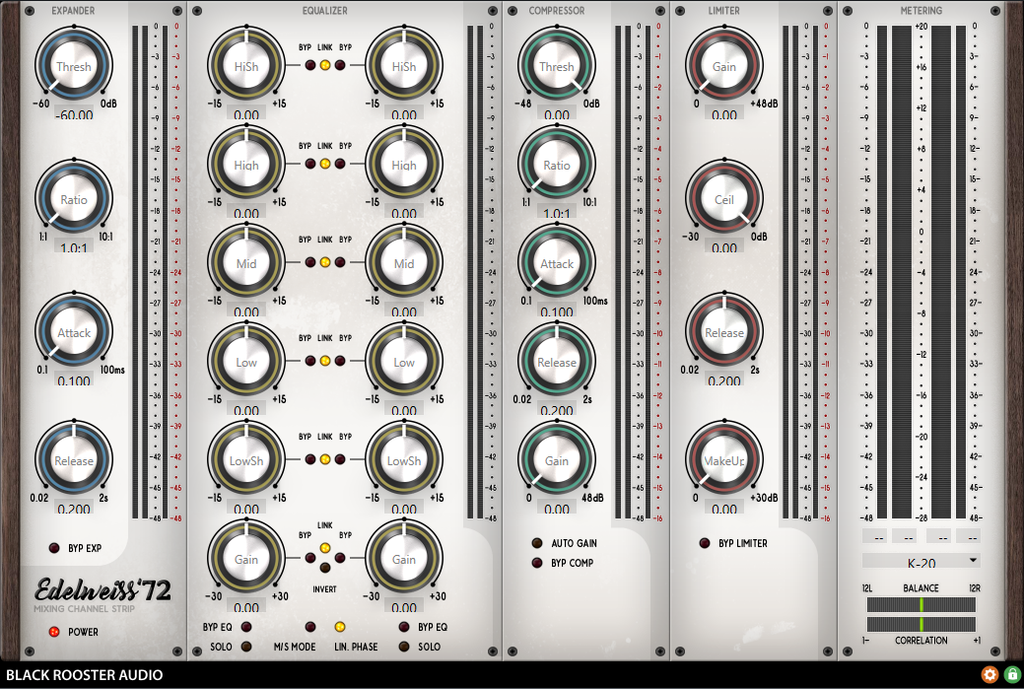Toggle the M/S MODE light
The width and height of the screenshot is (1024, 689).
pos(310,627)
